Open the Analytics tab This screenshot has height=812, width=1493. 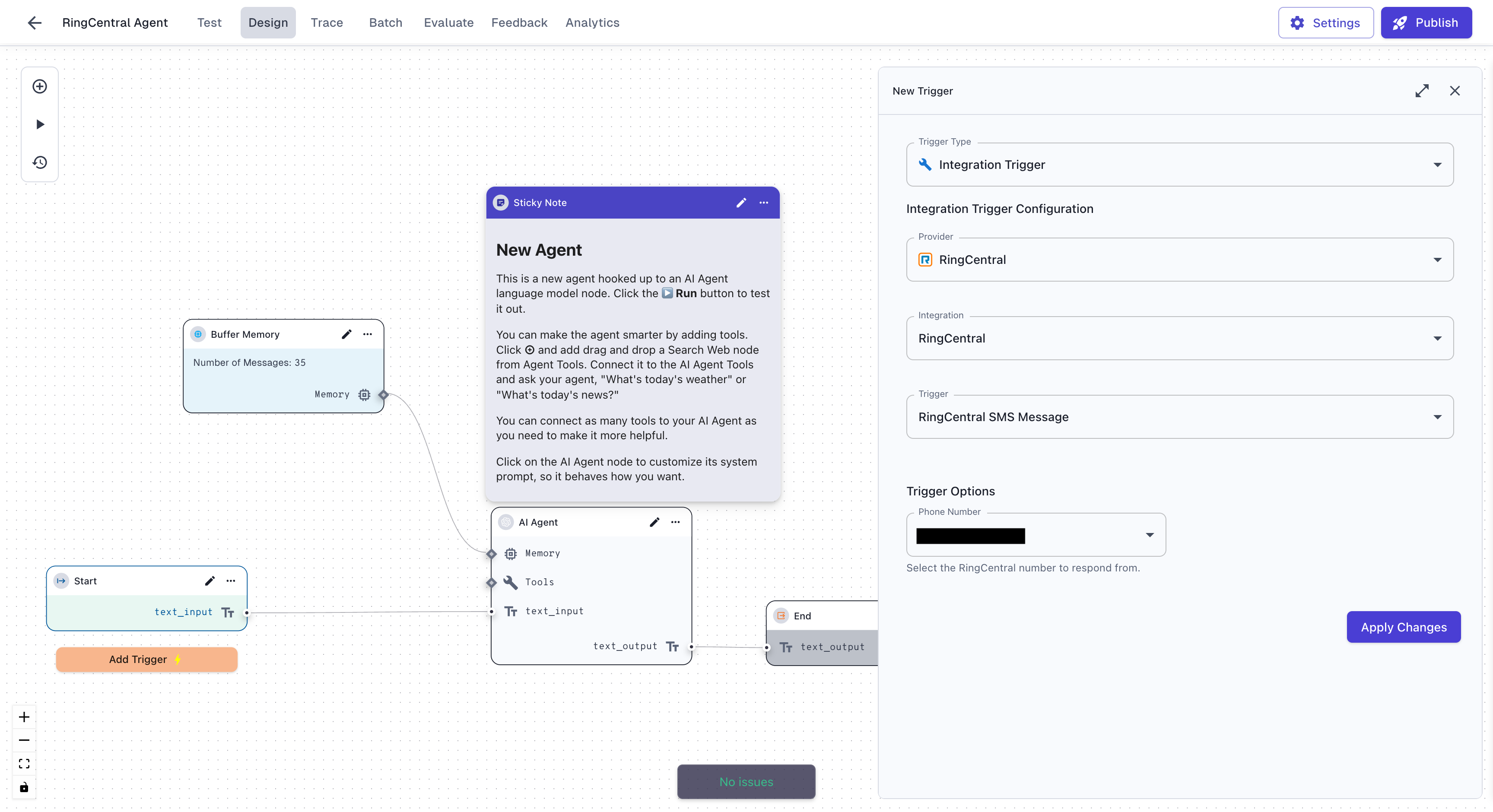coord(592,22)
